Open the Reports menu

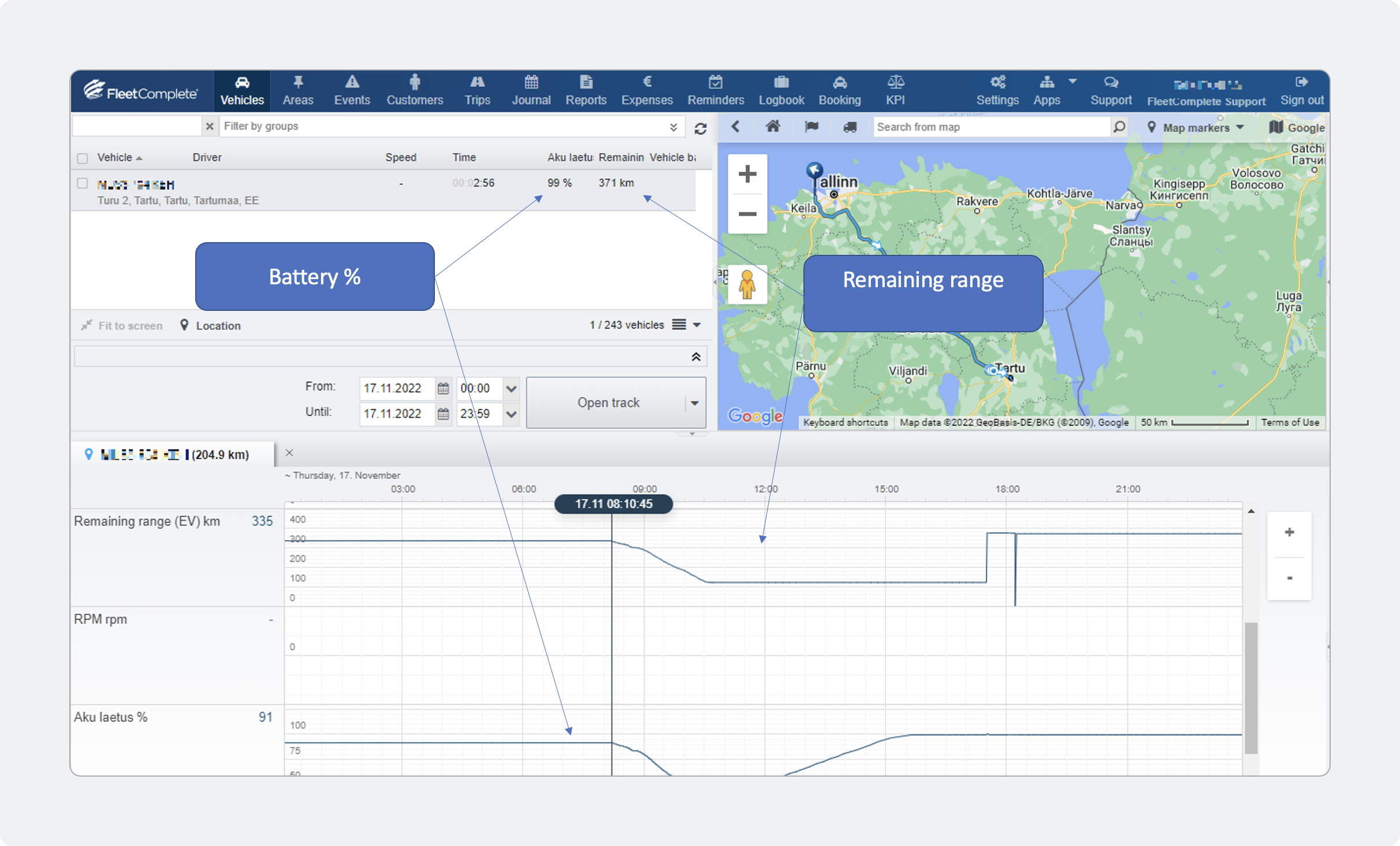tap(586, 91)
